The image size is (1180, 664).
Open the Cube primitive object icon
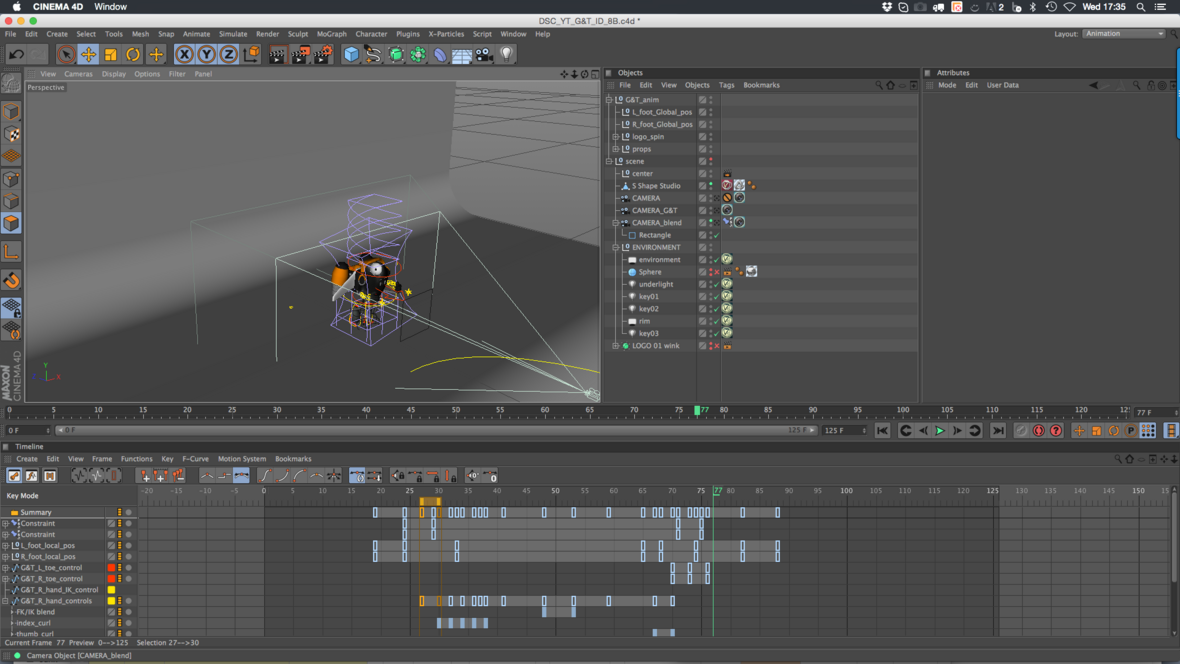(x=351, y=55)
